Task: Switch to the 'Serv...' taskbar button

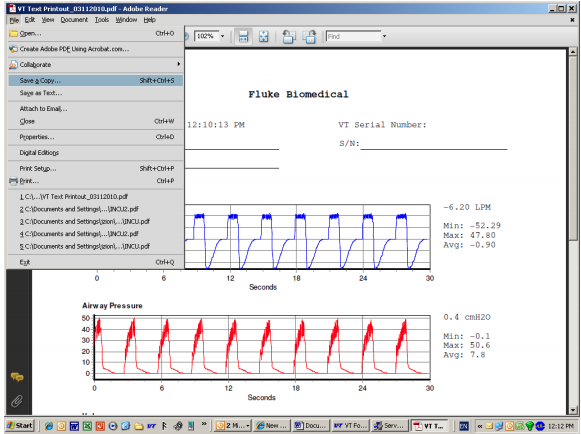Action: pos(389,425)
